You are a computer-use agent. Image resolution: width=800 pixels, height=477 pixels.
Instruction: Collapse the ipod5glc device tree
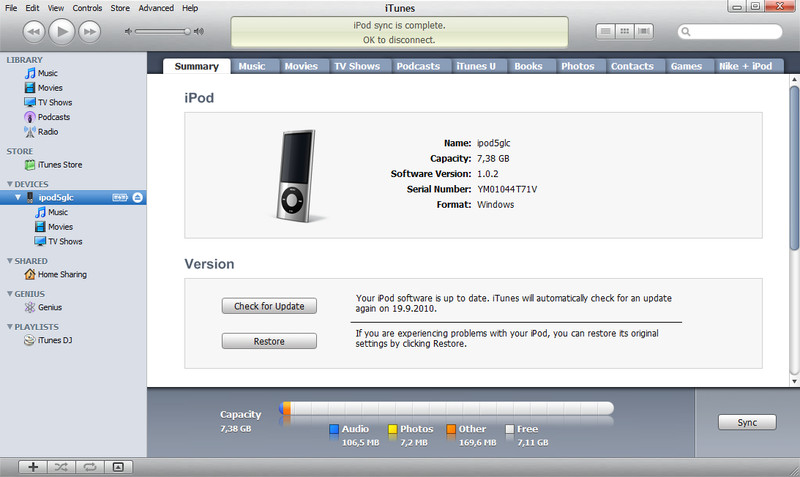click(x=18, y=197)
